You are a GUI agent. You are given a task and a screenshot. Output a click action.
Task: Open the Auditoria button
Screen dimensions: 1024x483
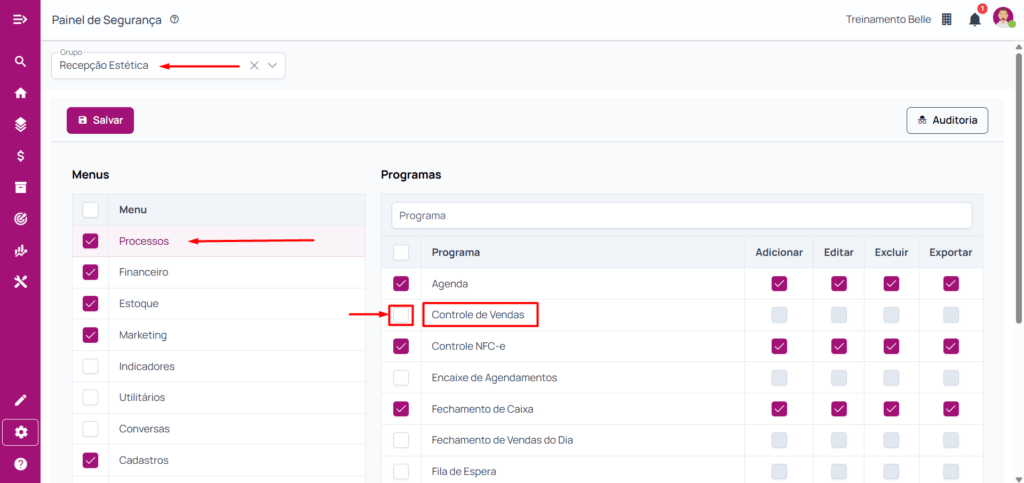[947, 120]
